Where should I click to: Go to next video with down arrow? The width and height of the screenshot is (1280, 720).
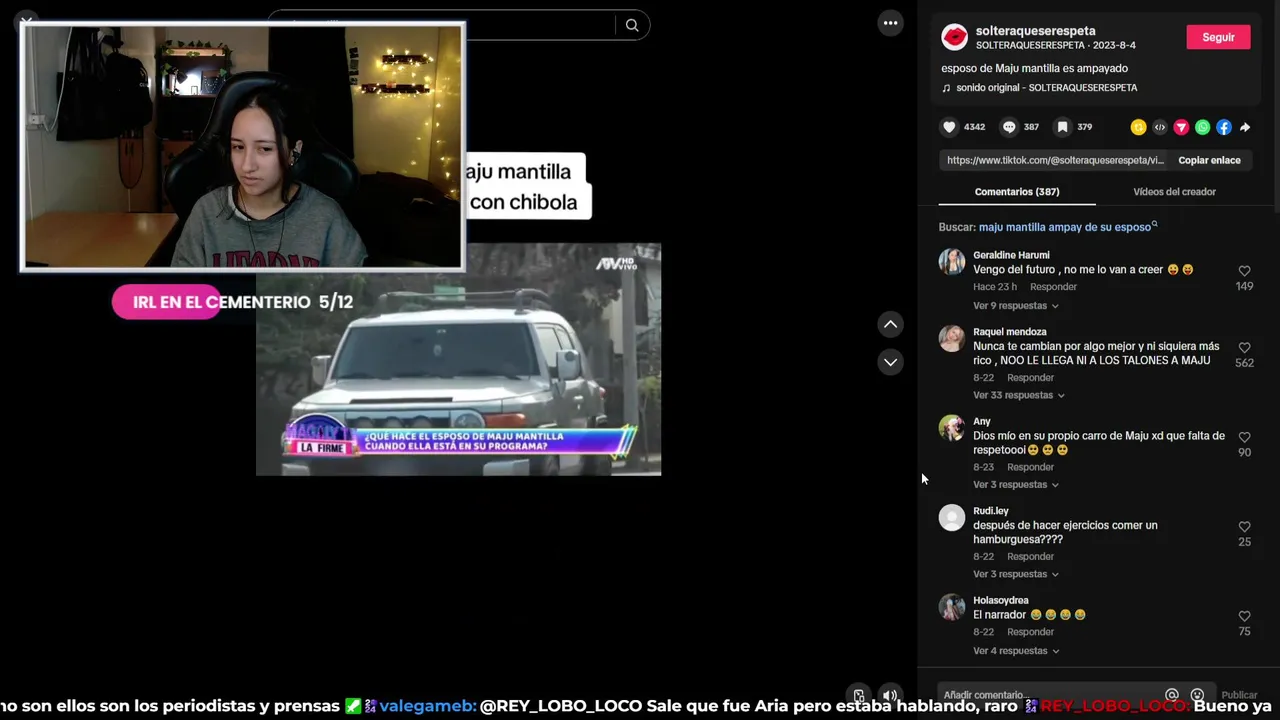pyautogui.click(x=890, y=362)
